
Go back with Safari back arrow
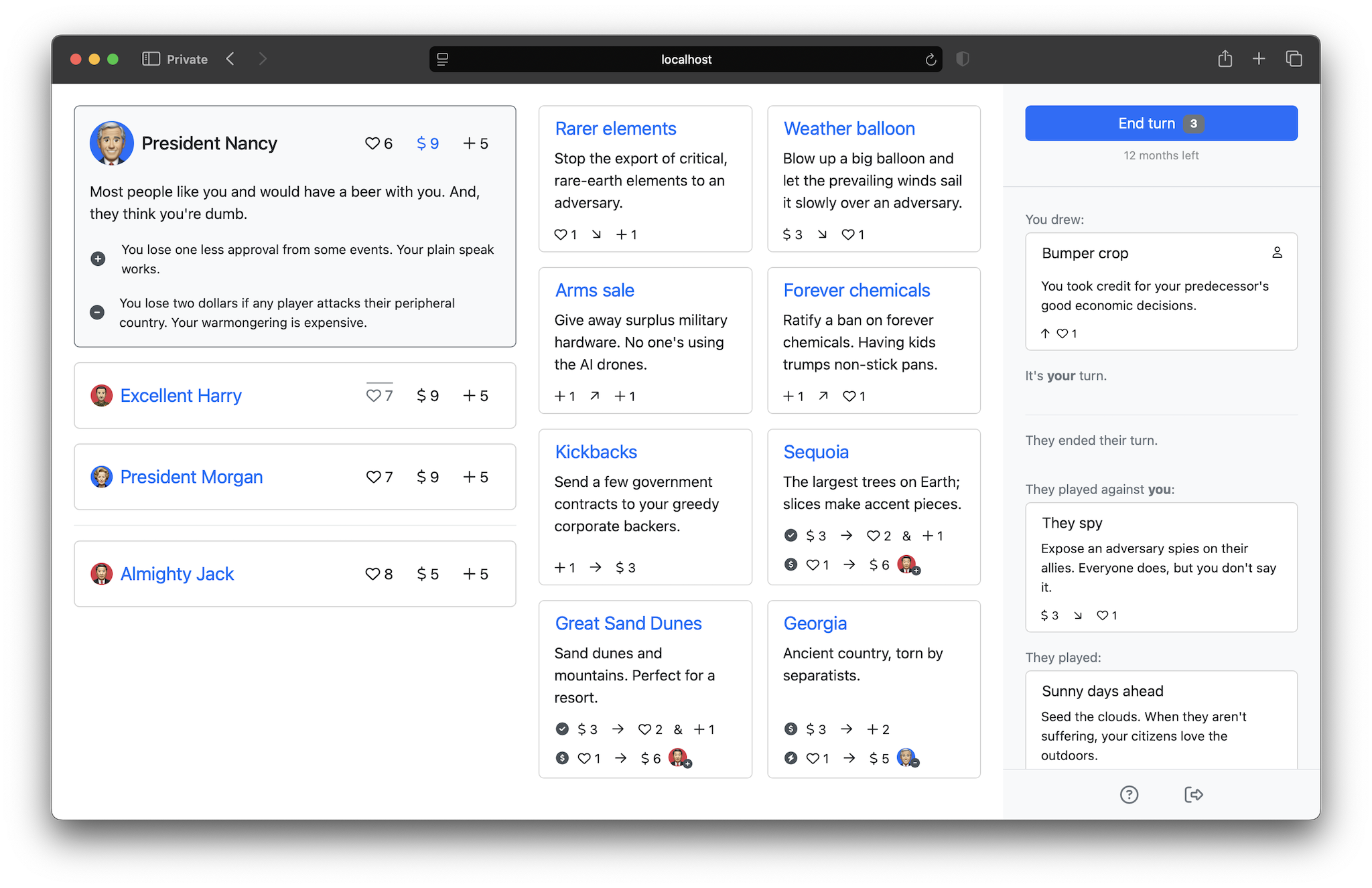(230, 59)
